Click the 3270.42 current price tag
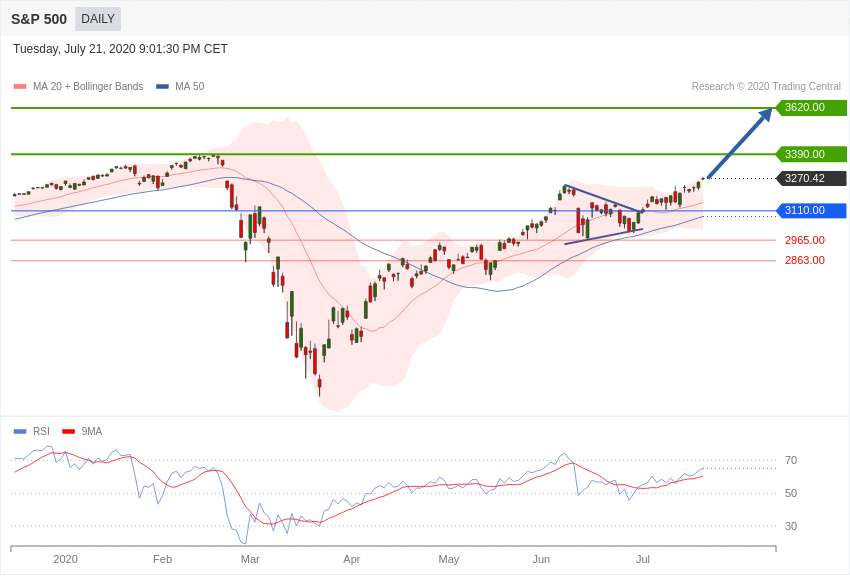 810,178
